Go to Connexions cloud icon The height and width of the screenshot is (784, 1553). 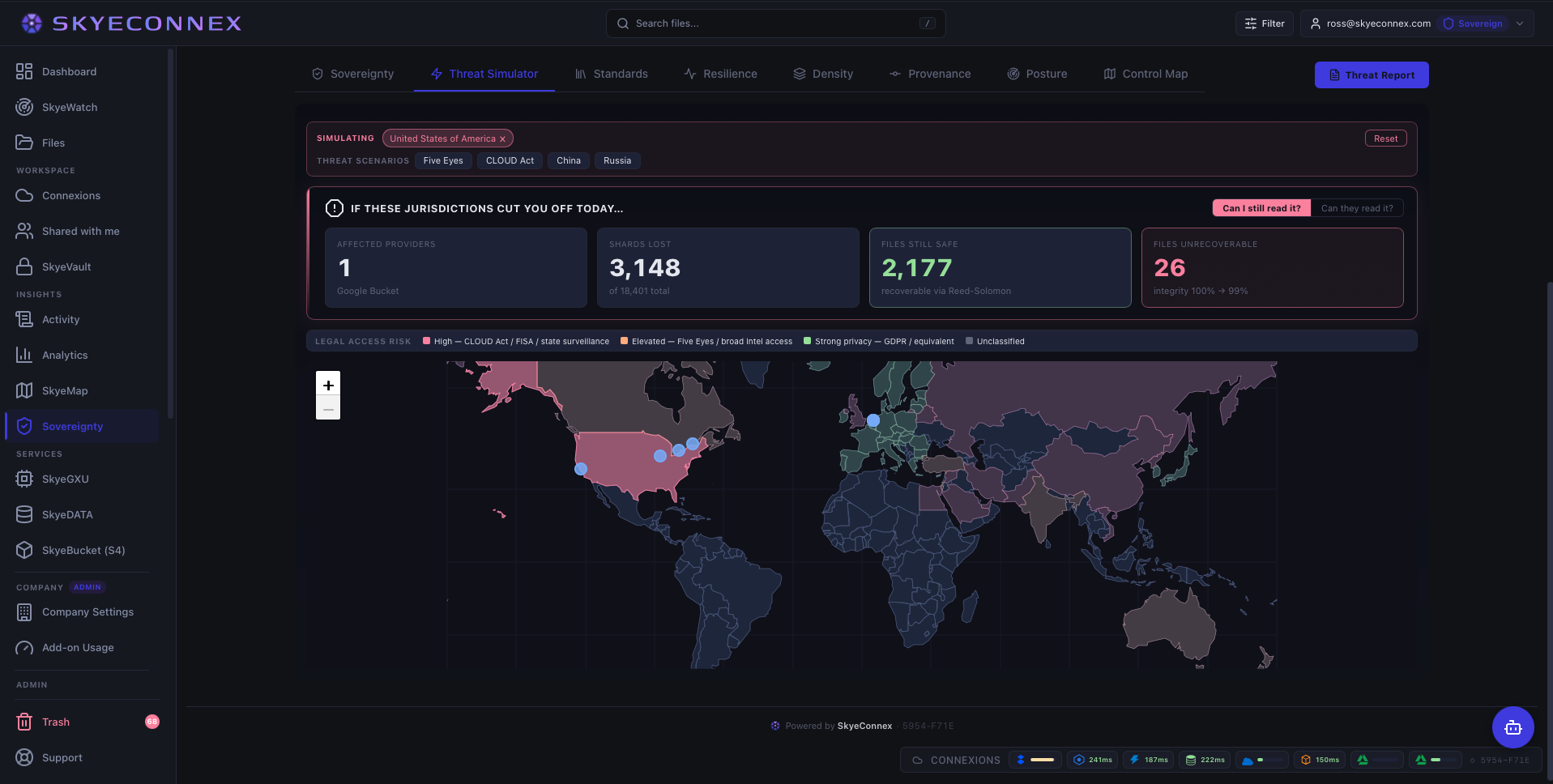[24, 195]
